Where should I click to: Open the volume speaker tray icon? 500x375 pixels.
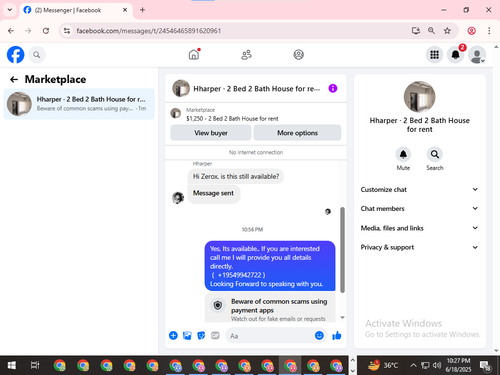[x=436, y=365]
